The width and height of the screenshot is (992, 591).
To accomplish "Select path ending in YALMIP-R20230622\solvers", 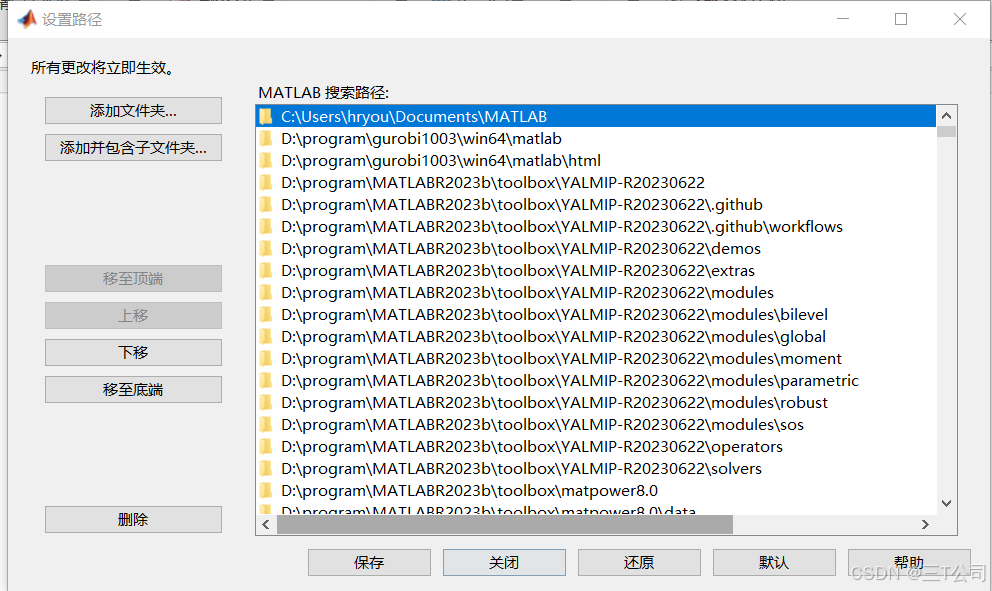I will 596,469.
